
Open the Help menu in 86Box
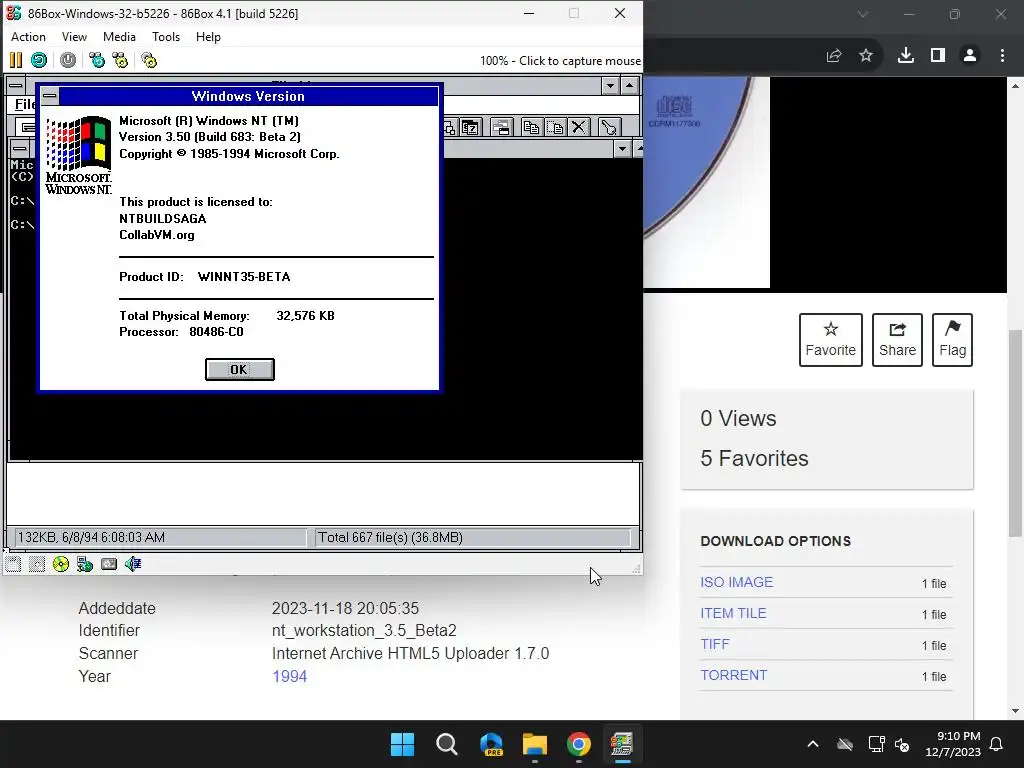coord(208,37)
